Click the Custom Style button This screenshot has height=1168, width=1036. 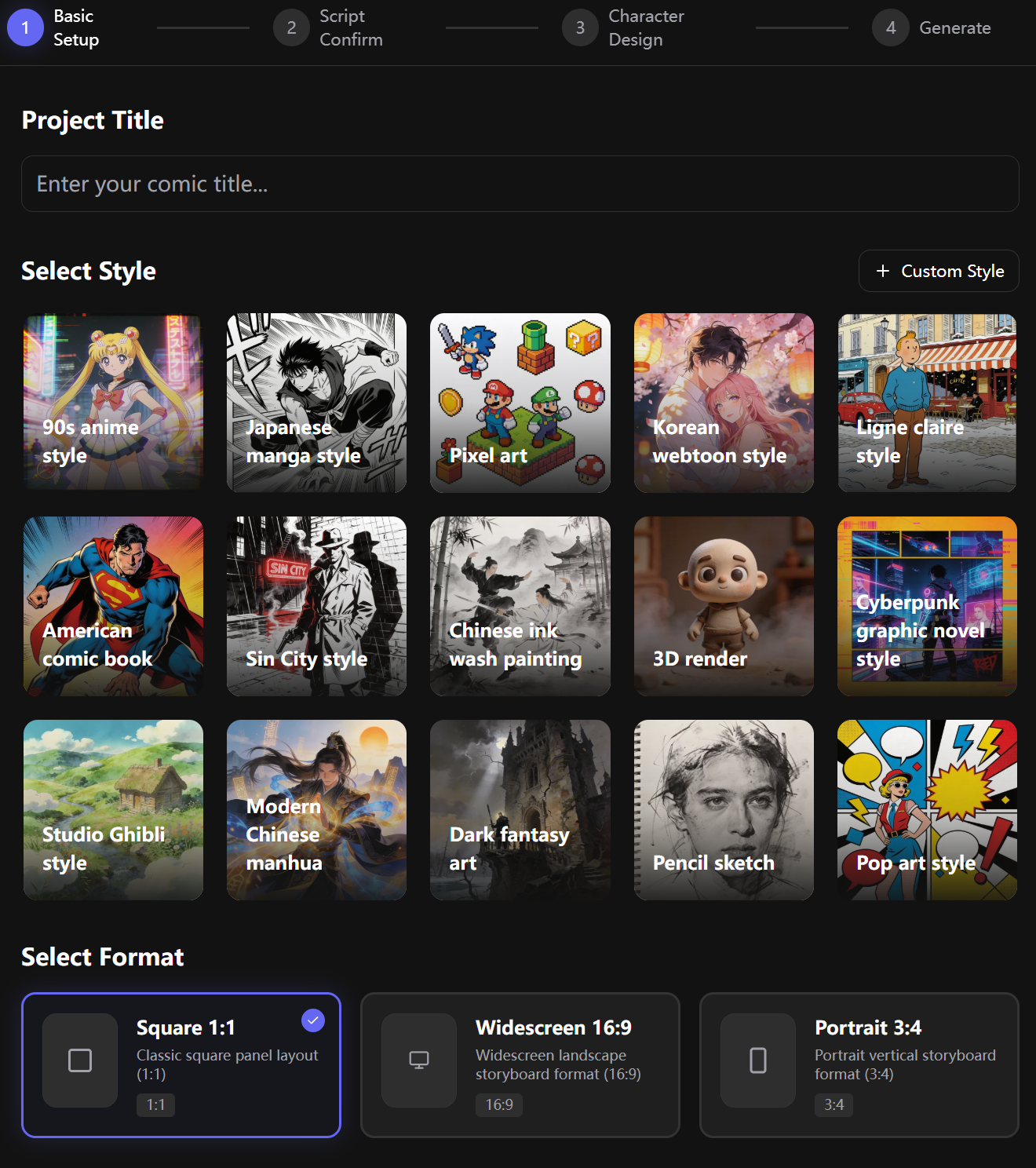[x=939, y=271]
